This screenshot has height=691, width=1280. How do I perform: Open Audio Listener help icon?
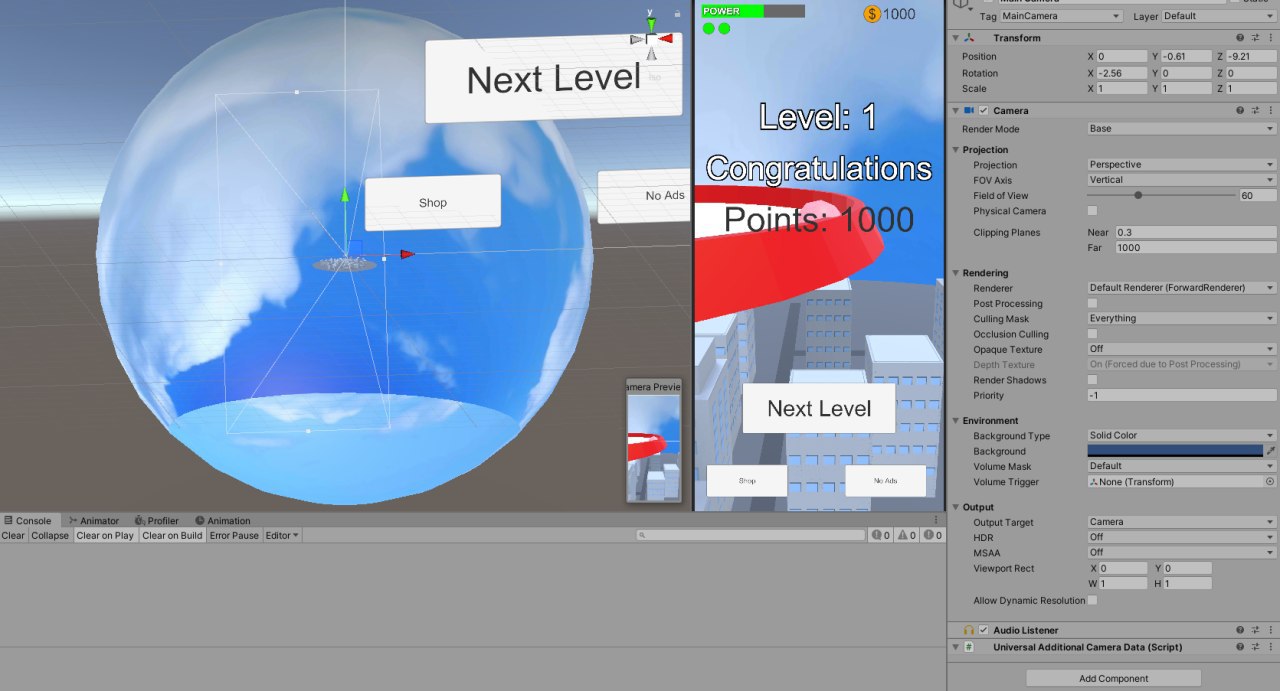click(x=1240, y=630)
